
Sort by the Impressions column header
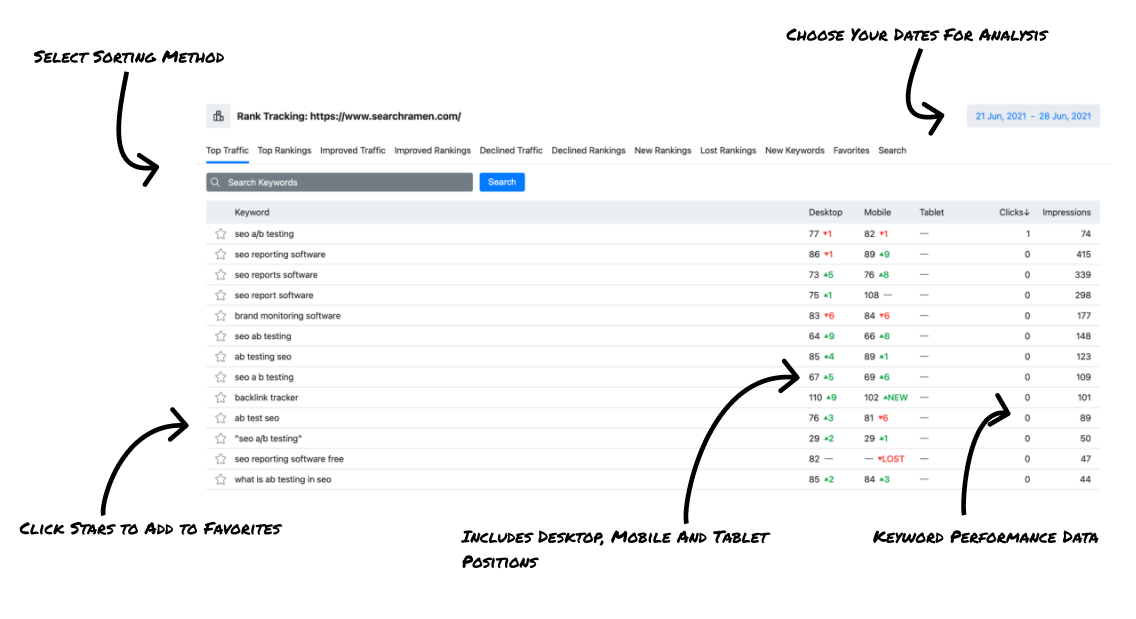coord(1066,212)
